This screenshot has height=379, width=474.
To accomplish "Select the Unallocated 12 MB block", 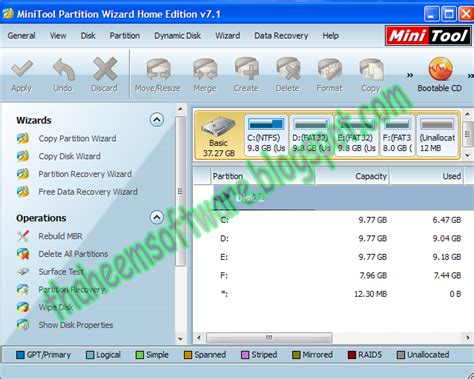I will pos(437,136).
